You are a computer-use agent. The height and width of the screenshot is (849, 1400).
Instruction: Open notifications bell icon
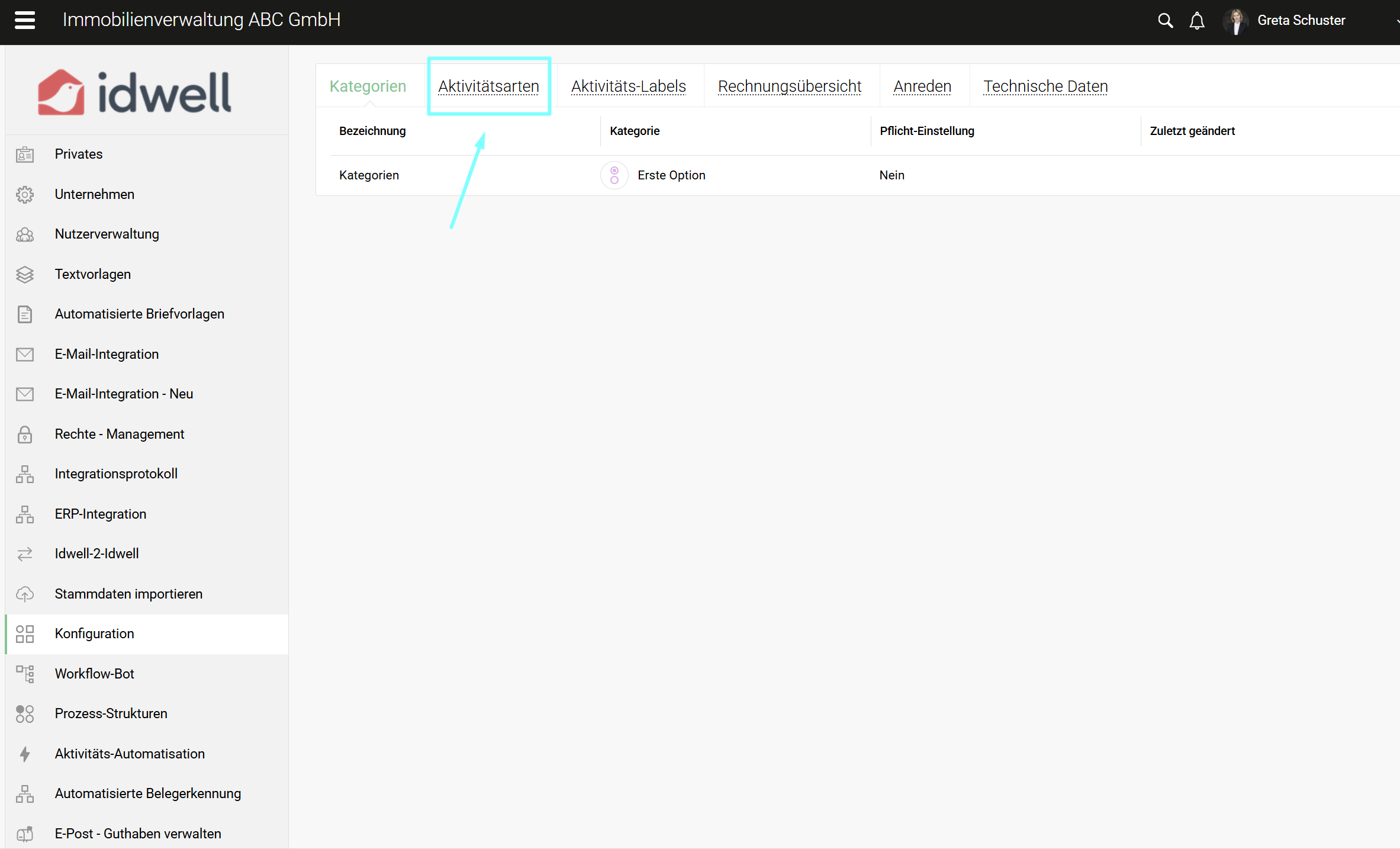pos(1196,21)
